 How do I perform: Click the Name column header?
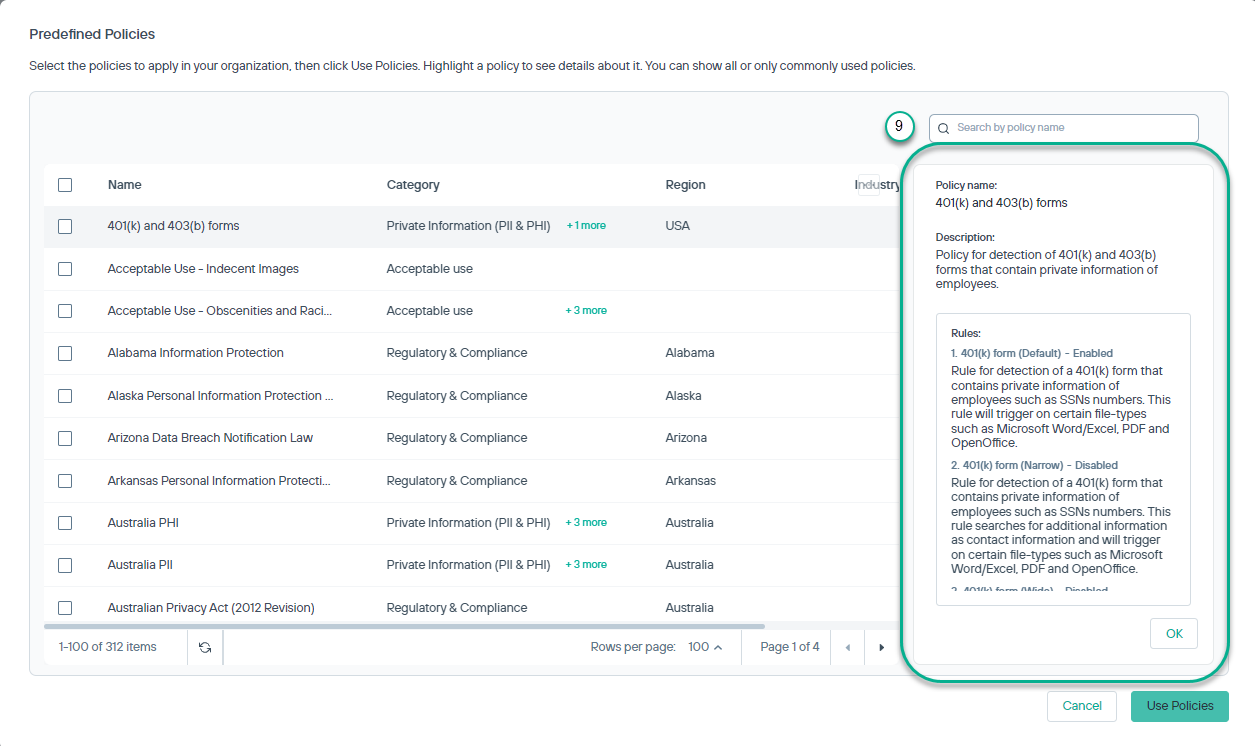pos(124,184)
